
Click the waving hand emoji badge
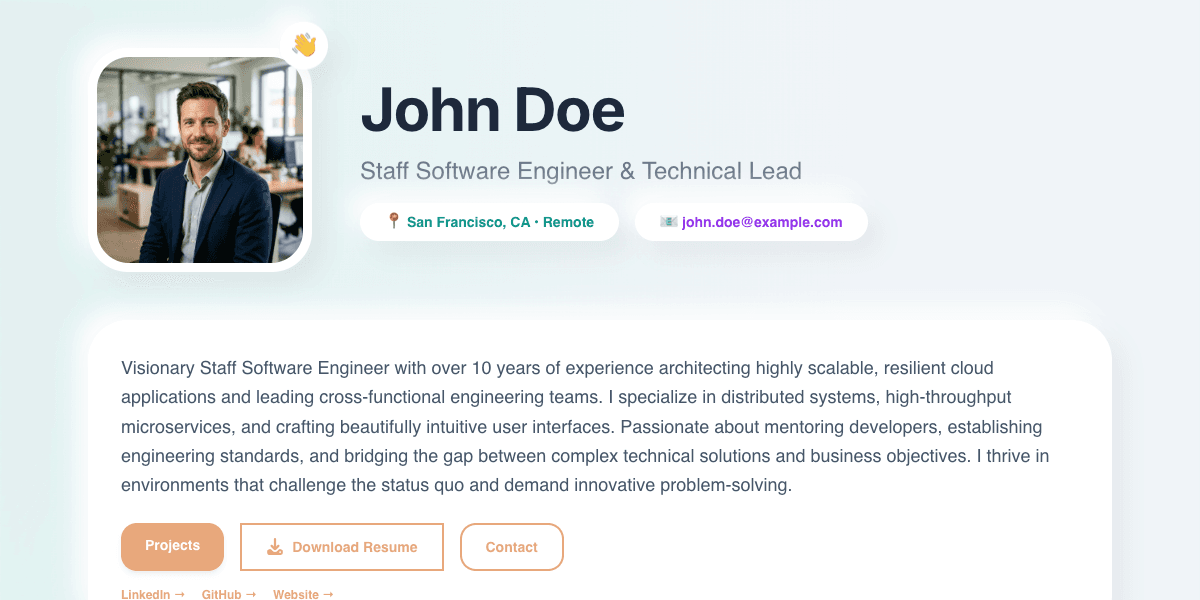[x=304, y=45]
